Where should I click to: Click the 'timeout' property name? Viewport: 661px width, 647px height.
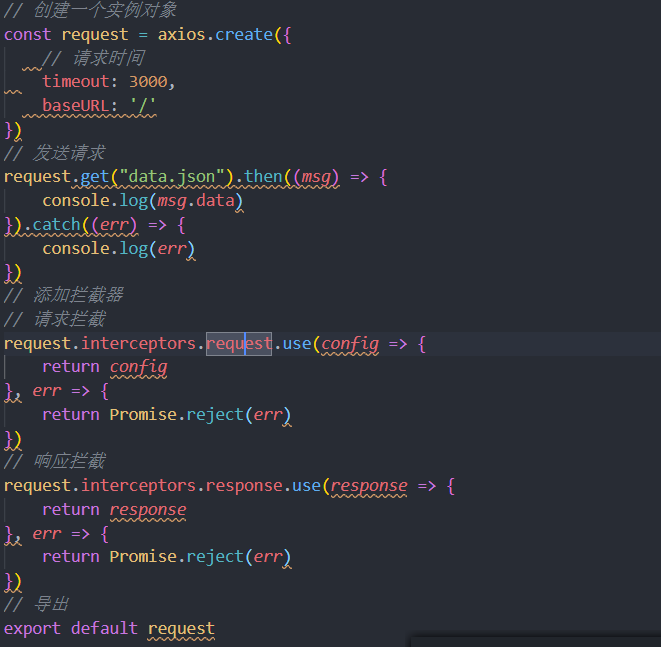[x=76, y=82]
